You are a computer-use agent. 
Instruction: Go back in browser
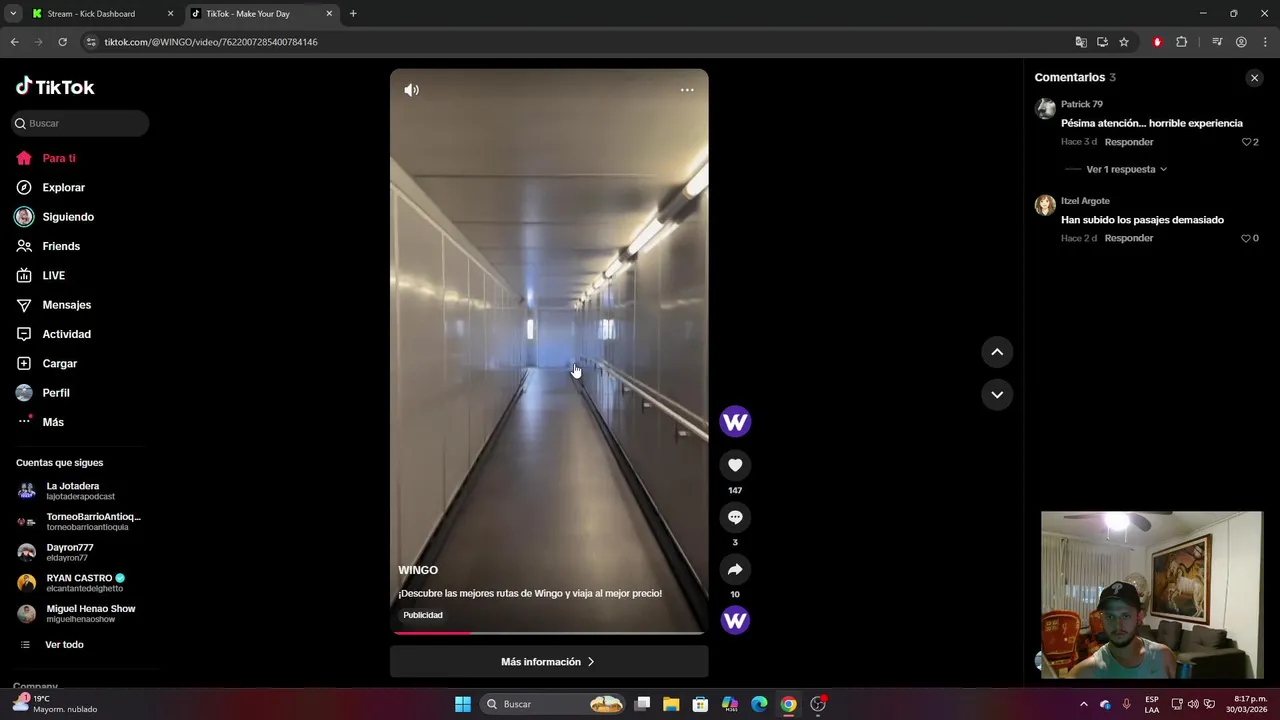click(14, 42)
